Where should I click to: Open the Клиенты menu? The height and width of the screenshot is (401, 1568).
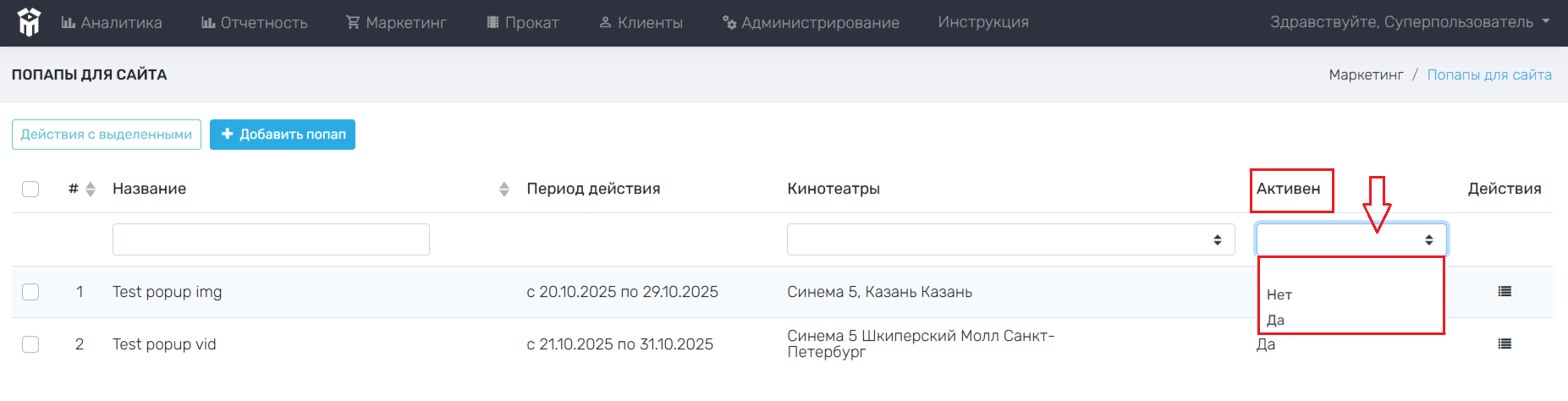(x=641, y=23)
